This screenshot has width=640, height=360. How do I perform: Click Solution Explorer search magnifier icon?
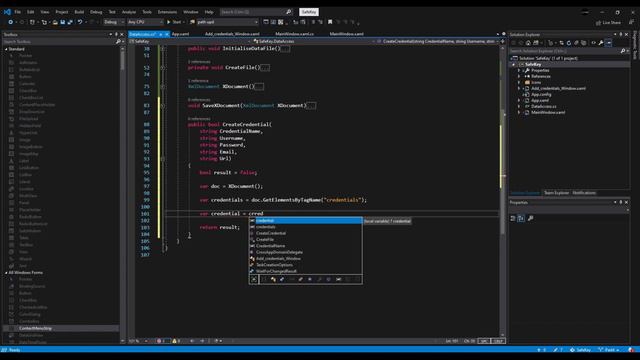coord(622,51)
